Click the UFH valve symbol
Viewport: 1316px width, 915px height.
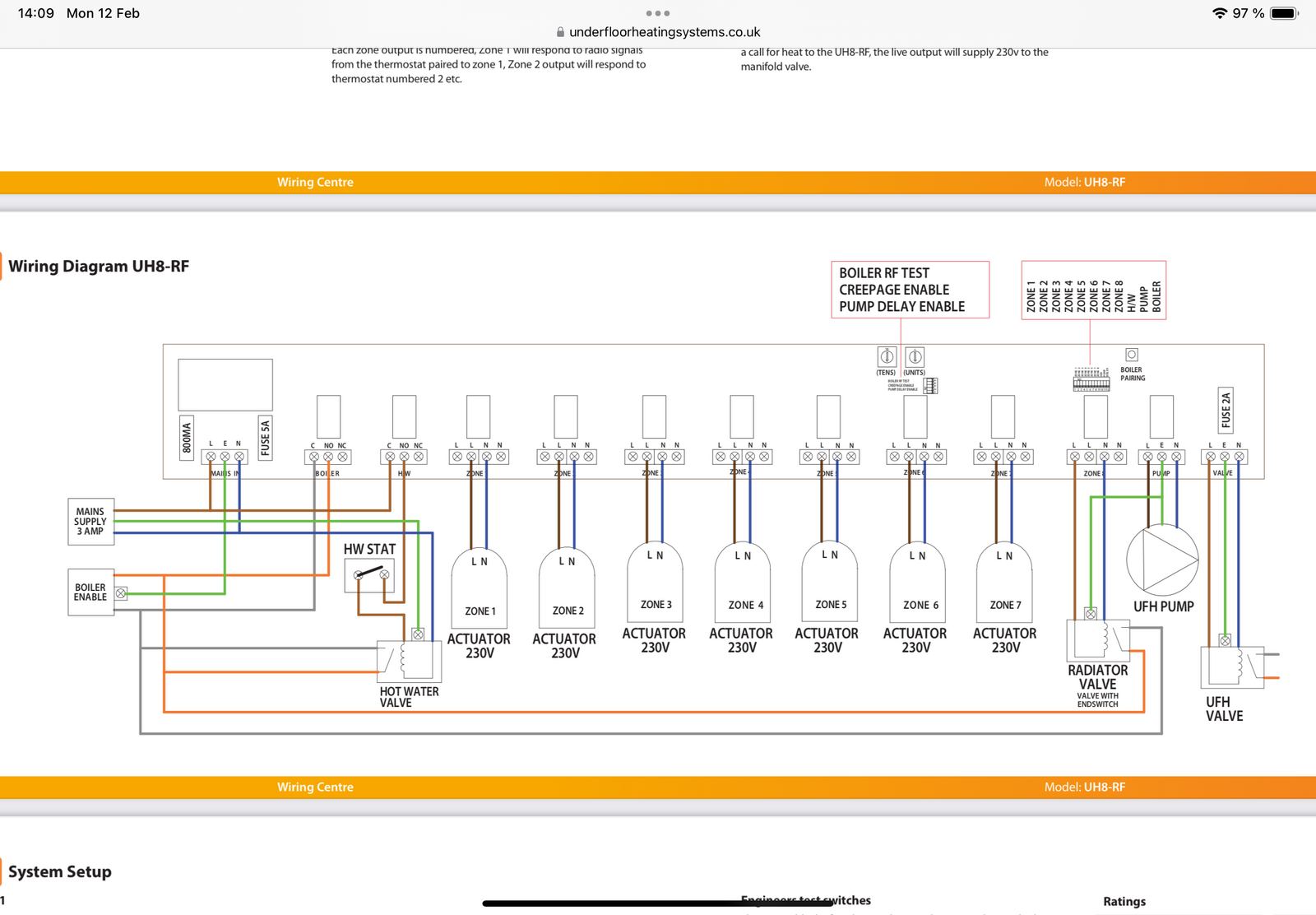coord(1231,667)
